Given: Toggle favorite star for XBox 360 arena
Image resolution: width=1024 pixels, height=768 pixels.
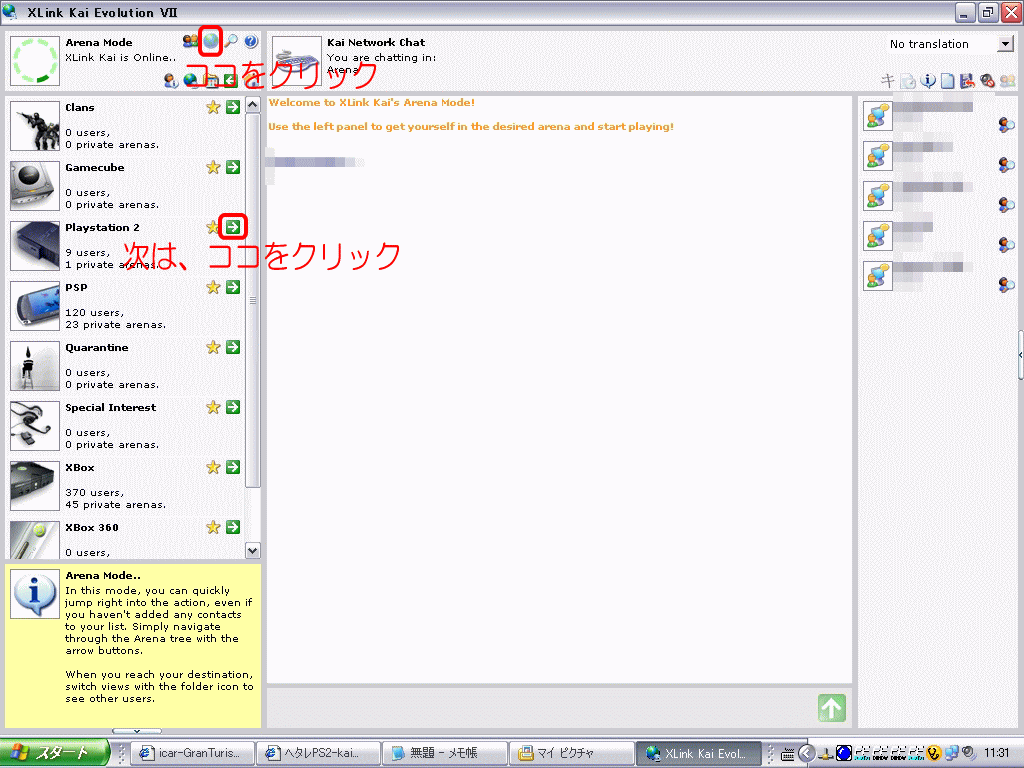Looking at the screenshot, I should (213, 527).
